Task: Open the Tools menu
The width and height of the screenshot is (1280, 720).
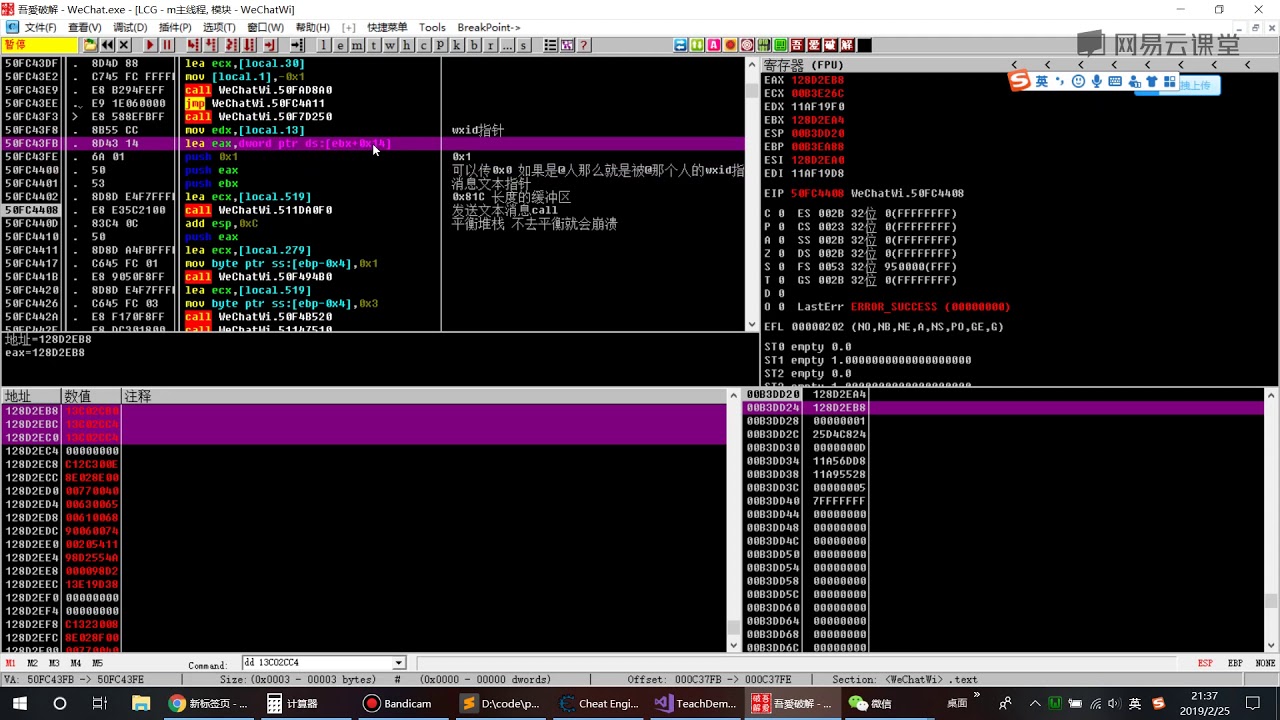Action: click(x=432, y=27)
